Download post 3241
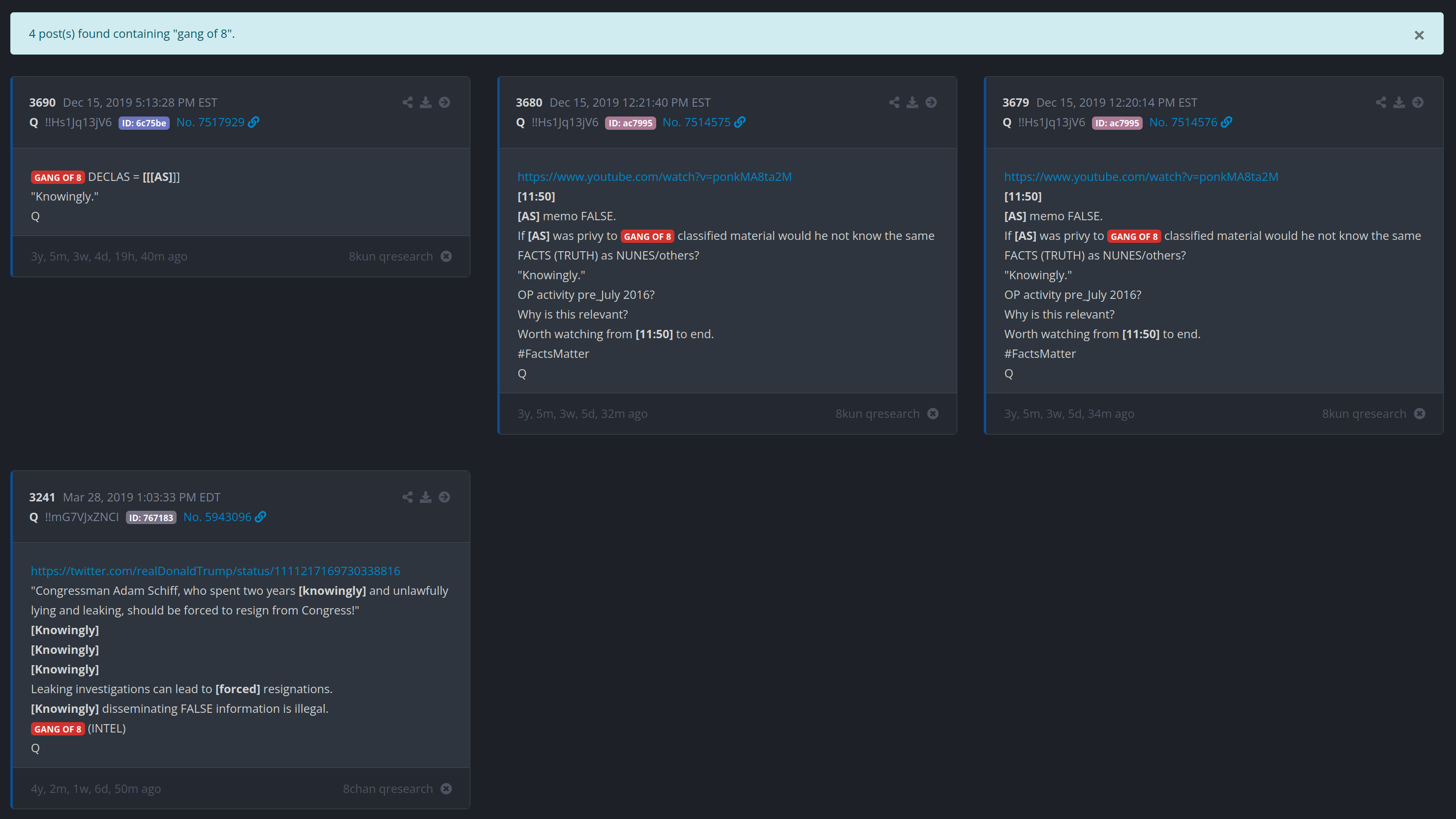This screenshot has width=1456, height=819. tap(425, 497)
